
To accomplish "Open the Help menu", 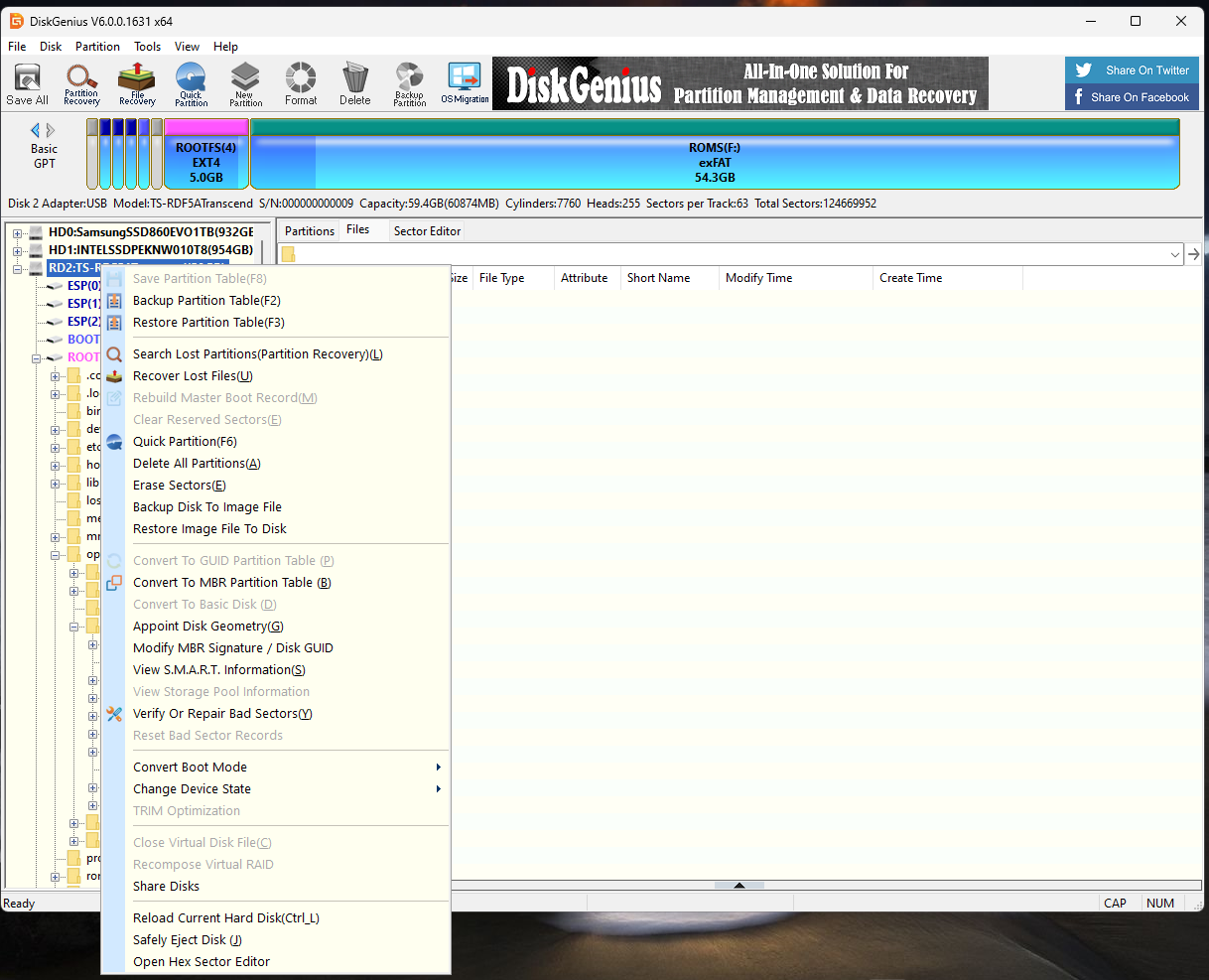I will (225, 47).
